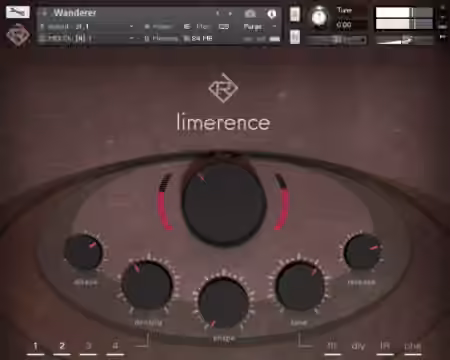Click the keyboard icon beside Max voices
This screenshot has width=450, height=360.
coord(224,26)
